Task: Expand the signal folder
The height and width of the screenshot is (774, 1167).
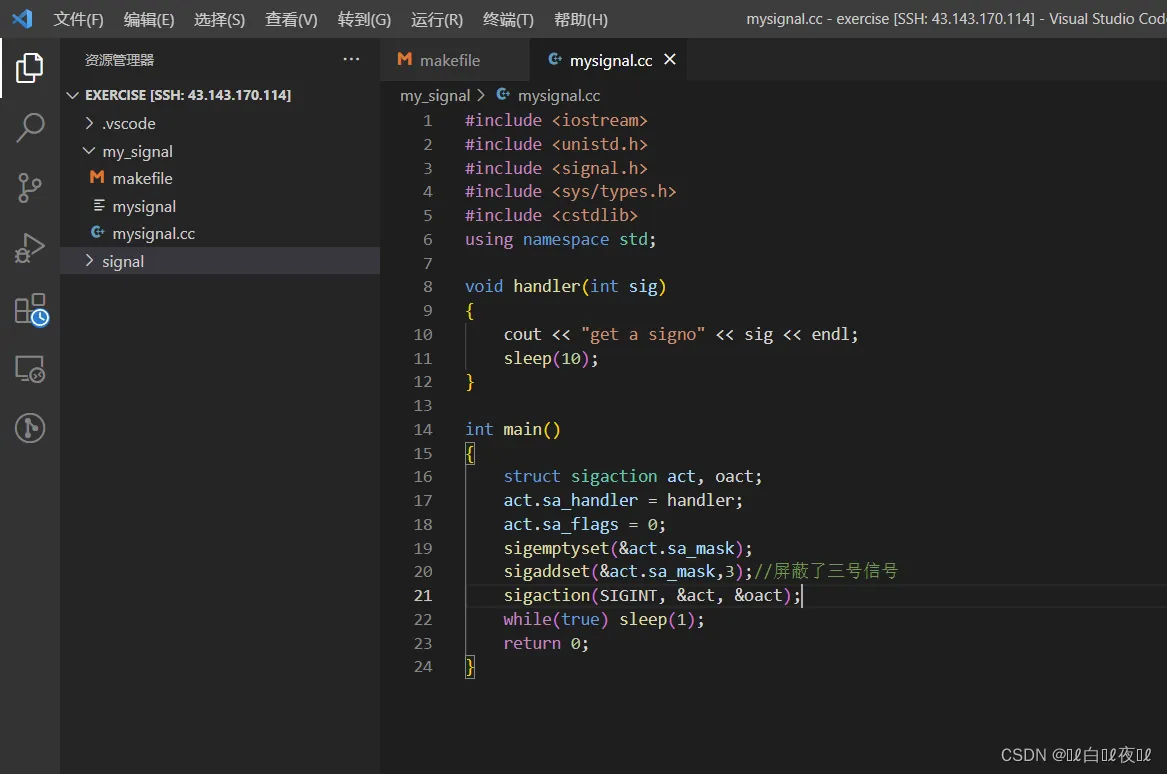Action: [122, 262]
